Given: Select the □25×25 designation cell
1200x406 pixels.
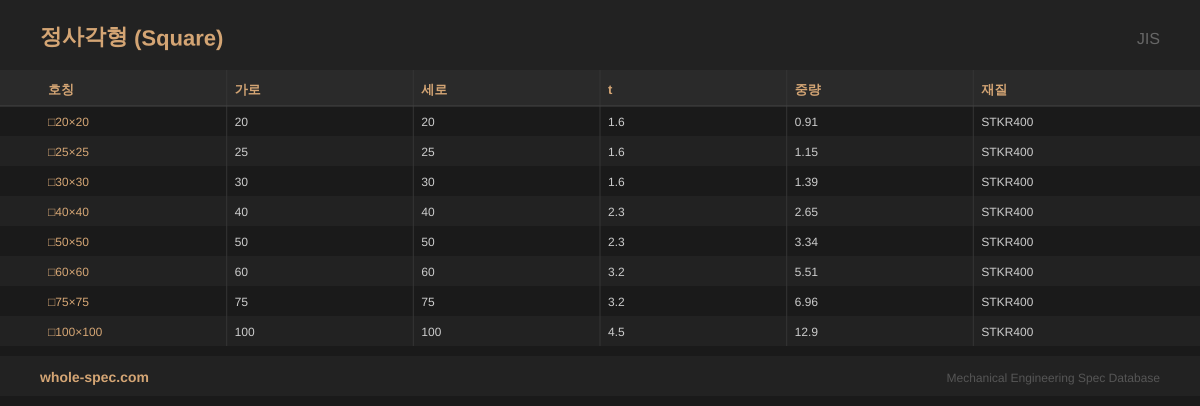Looking at the screenshot, I should point(68,152).
